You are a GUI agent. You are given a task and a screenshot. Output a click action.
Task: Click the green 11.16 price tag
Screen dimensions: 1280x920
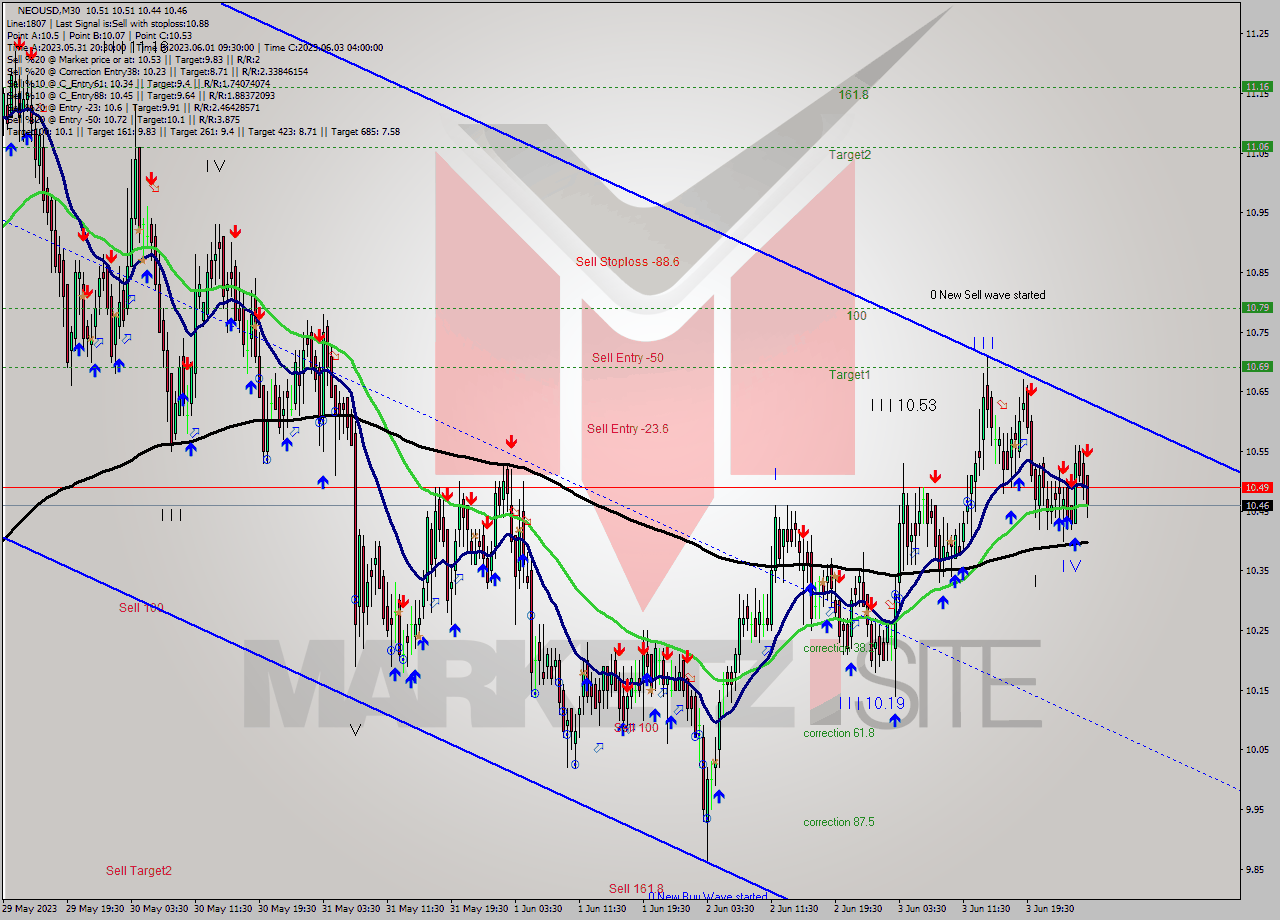click(1257, 87)
